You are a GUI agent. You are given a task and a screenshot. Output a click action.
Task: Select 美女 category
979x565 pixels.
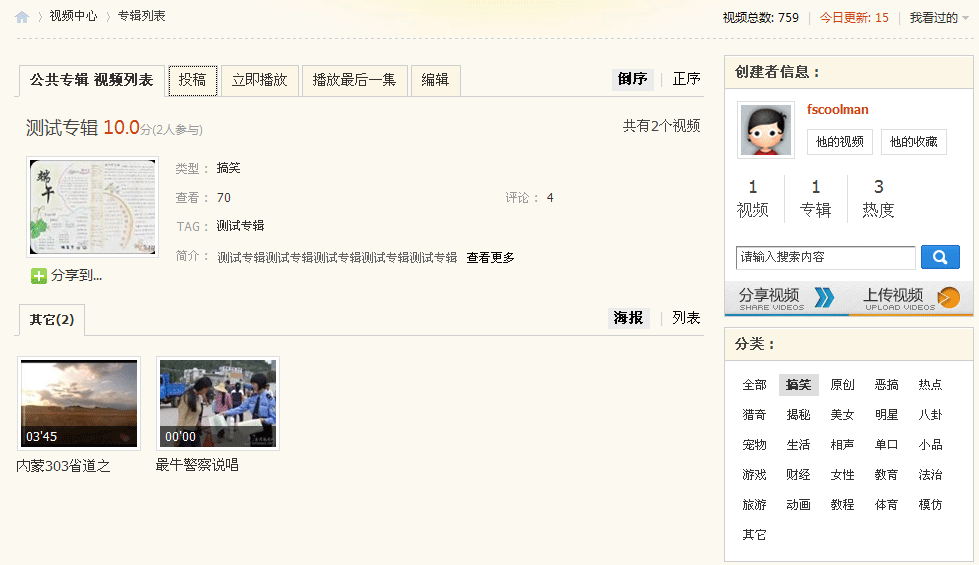(842, 415)
